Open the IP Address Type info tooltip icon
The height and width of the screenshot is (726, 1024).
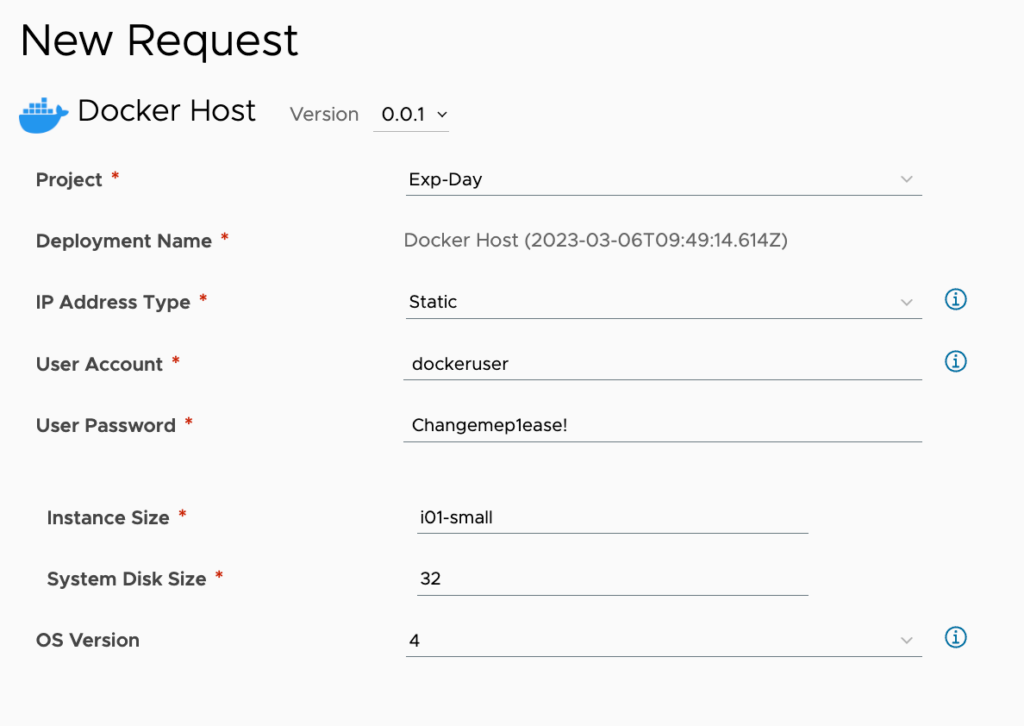pos(955,300)
